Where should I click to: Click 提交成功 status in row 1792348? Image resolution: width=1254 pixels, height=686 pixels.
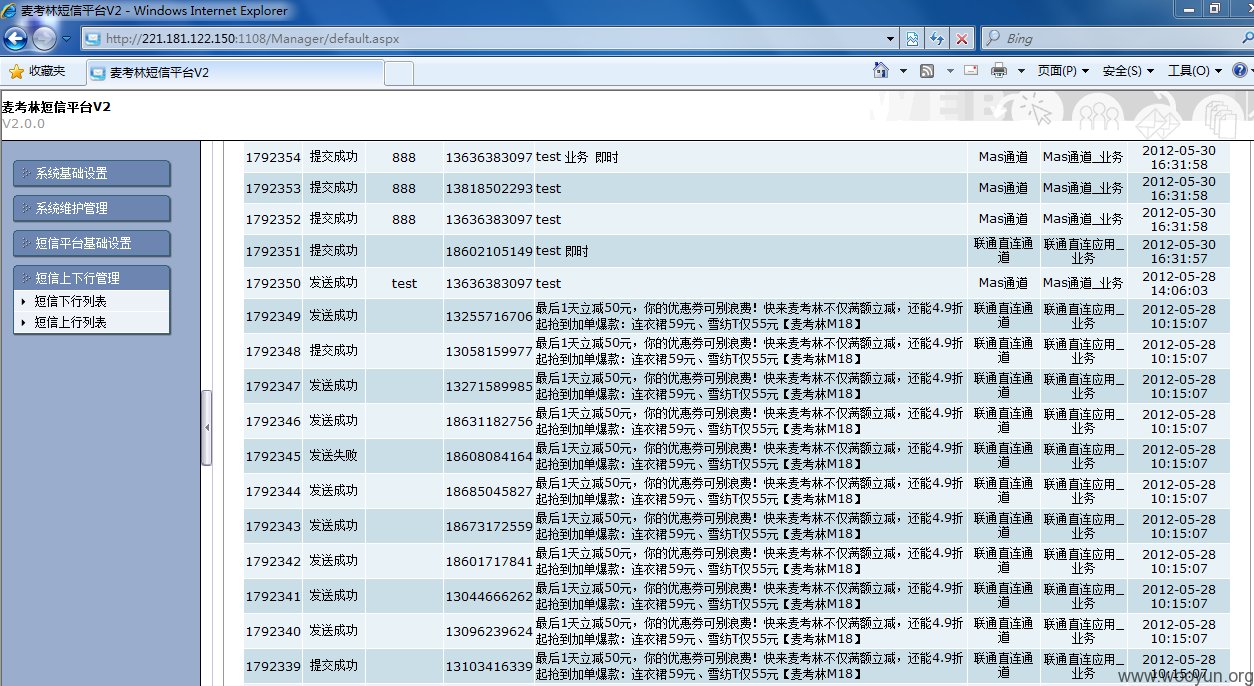pyautogui.click(x=333, y=351)
